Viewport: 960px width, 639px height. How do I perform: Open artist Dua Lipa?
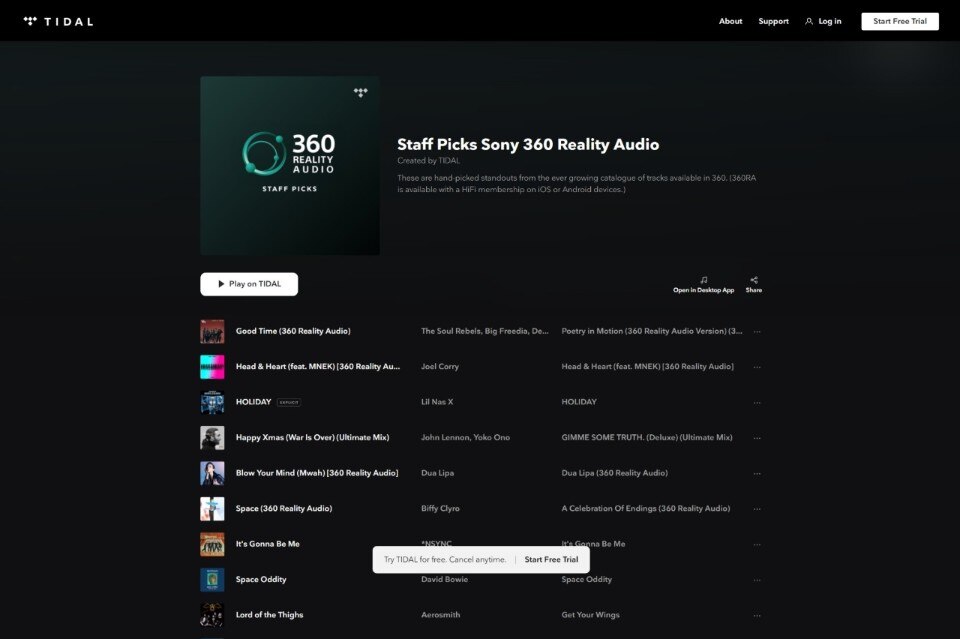(437, 473)
